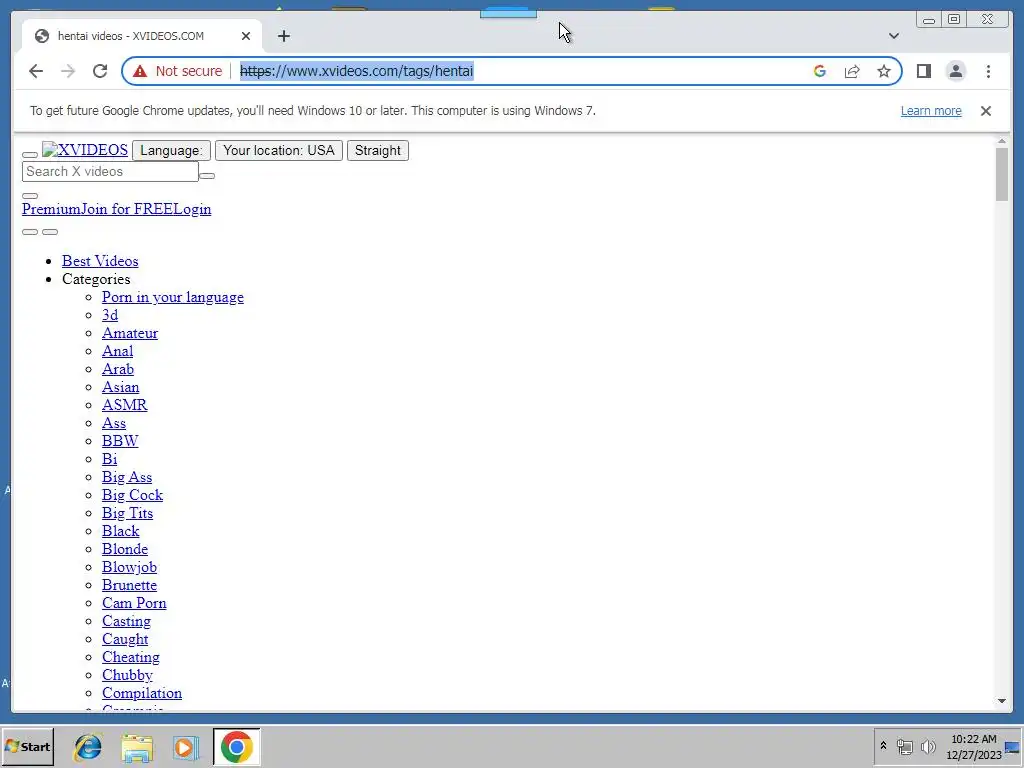Screen dimensions: 1024x768
Task: Open the Porn in your language link
Action: (172, 297)
